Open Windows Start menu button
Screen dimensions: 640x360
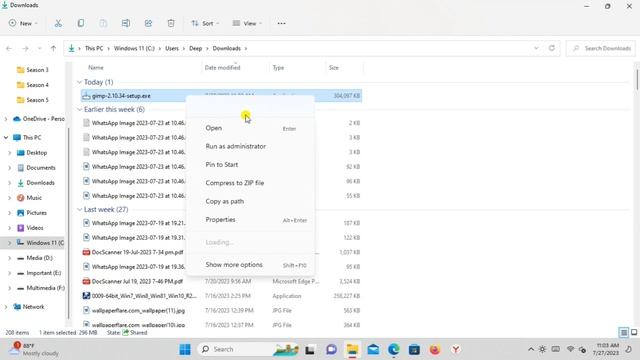(185, 349)
